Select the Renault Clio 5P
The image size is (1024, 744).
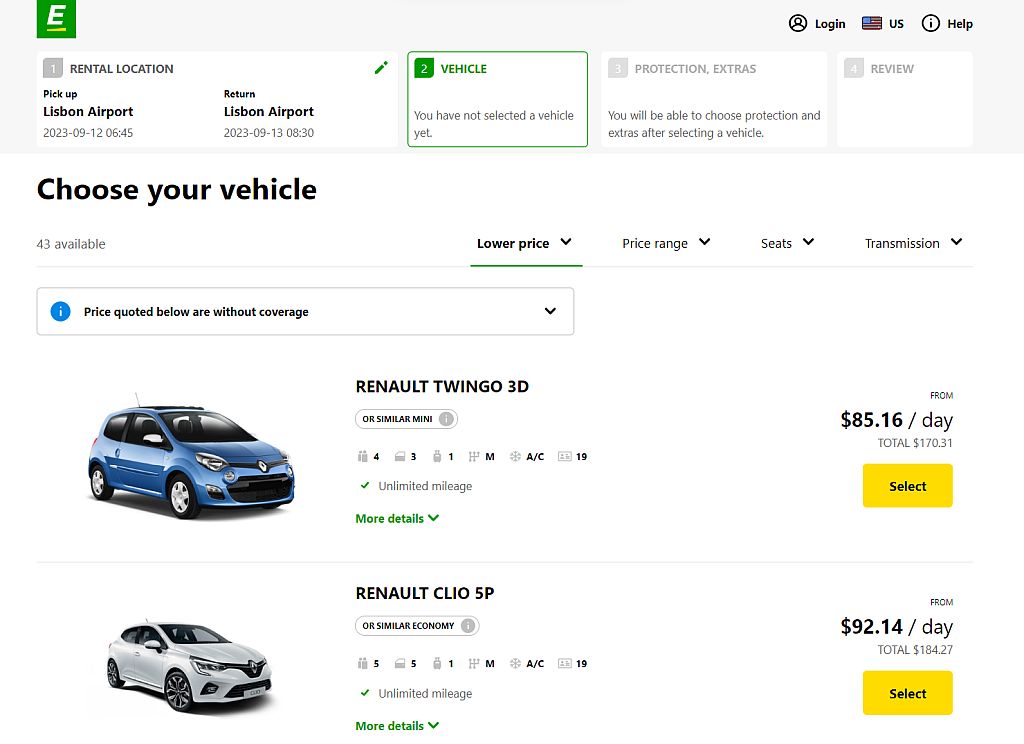pyautogui.click(x=907, y=693)
